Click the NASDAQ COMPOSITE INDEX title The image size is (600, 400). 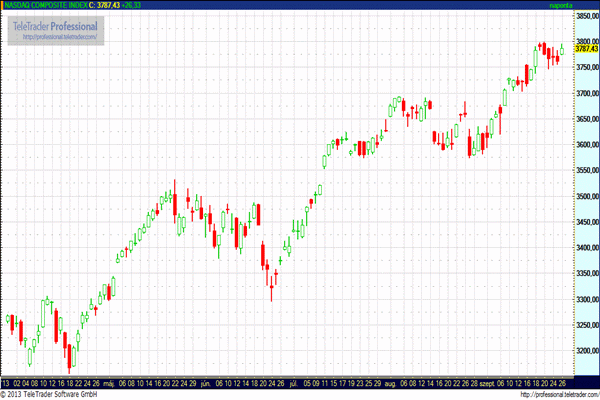pyautogui.click(x=44, y=5)
